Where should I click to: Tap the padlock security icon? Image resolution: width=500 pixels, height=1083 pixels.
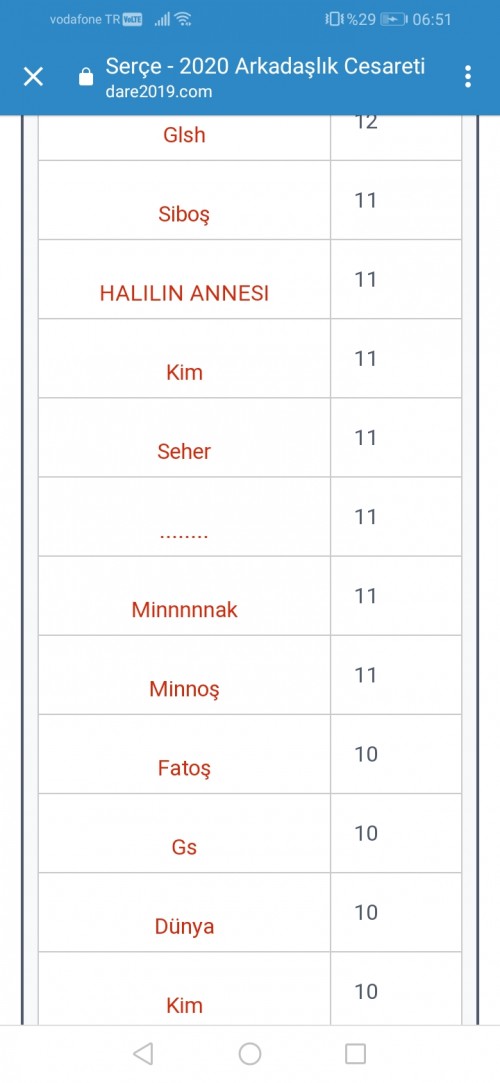86,76
